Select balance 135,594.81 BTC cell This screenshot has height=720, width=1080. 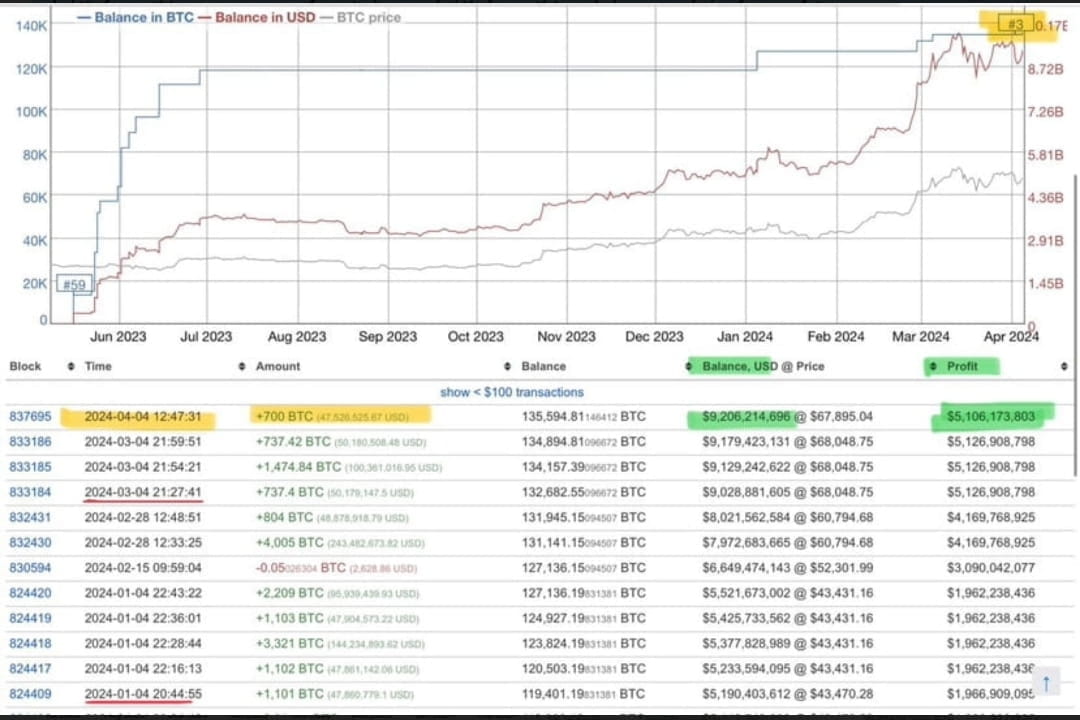[x=583, y=417]
